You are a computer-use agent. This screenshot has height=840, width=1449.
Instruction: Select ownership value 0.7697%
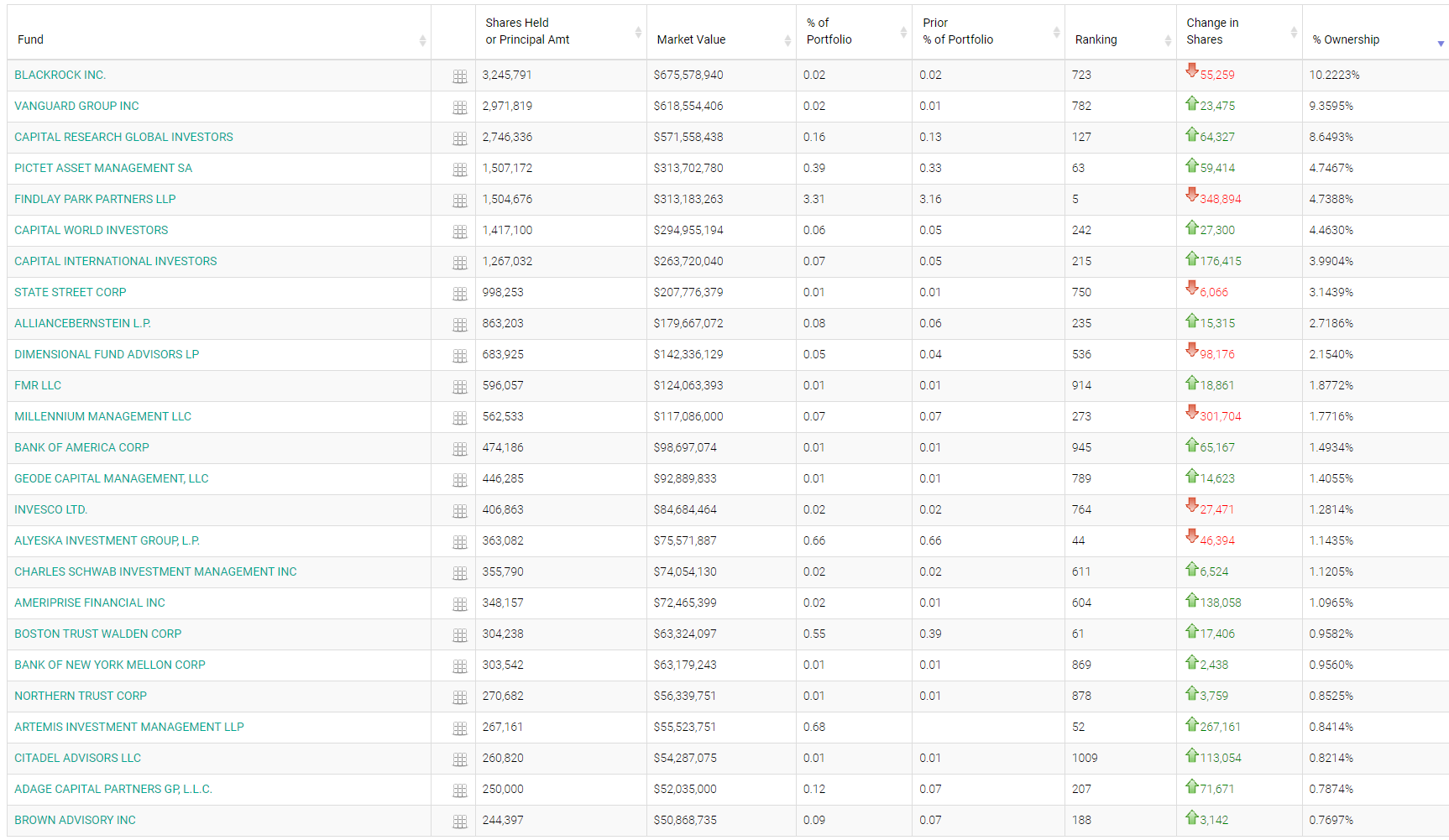[1331, 820]
